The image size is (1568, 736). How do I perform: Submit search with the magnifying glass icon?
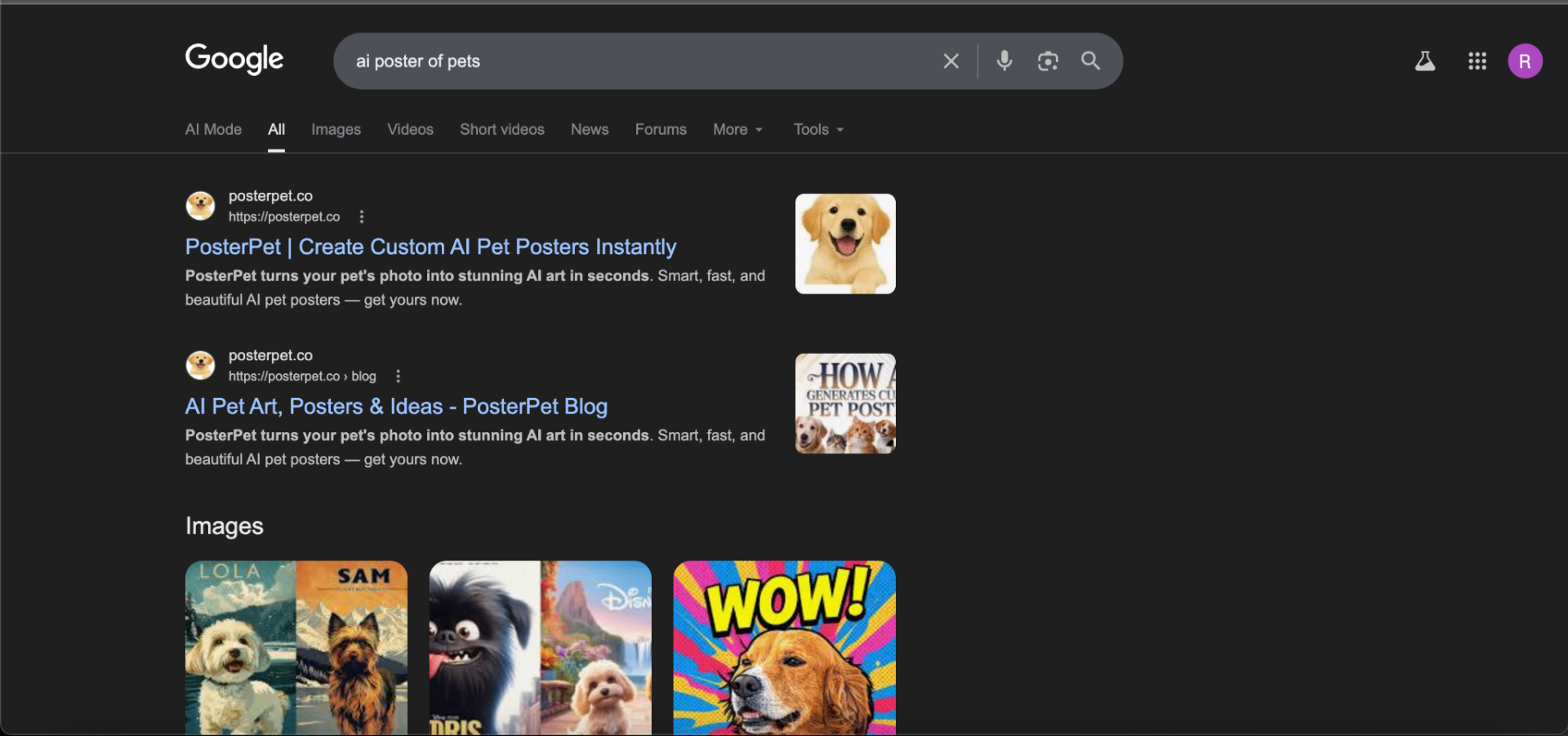tap(1090, 60)
